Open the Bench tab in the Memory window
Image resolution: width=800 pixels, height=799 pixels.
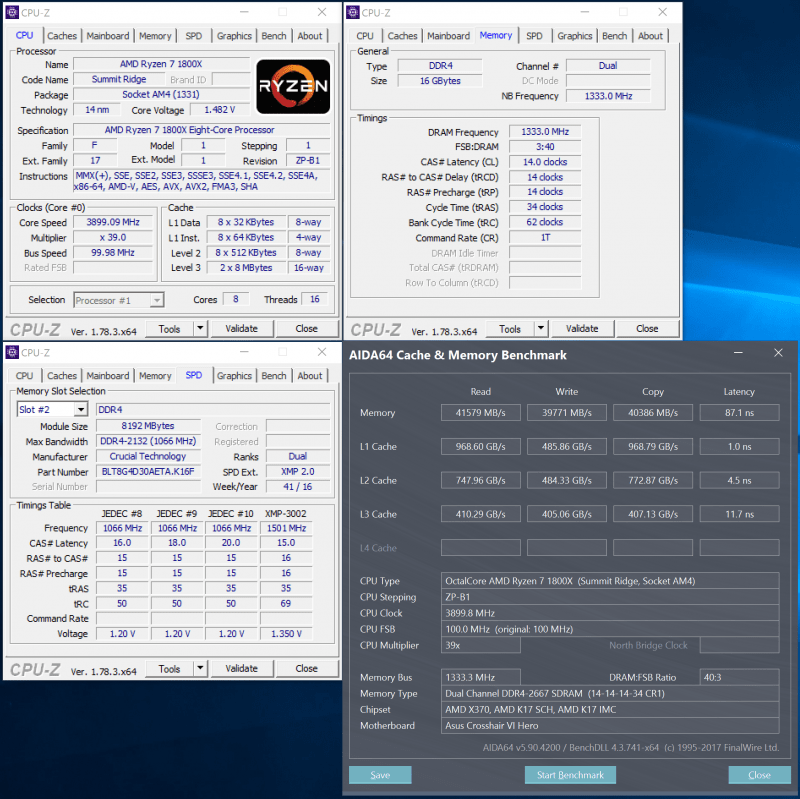pos(614,36)
